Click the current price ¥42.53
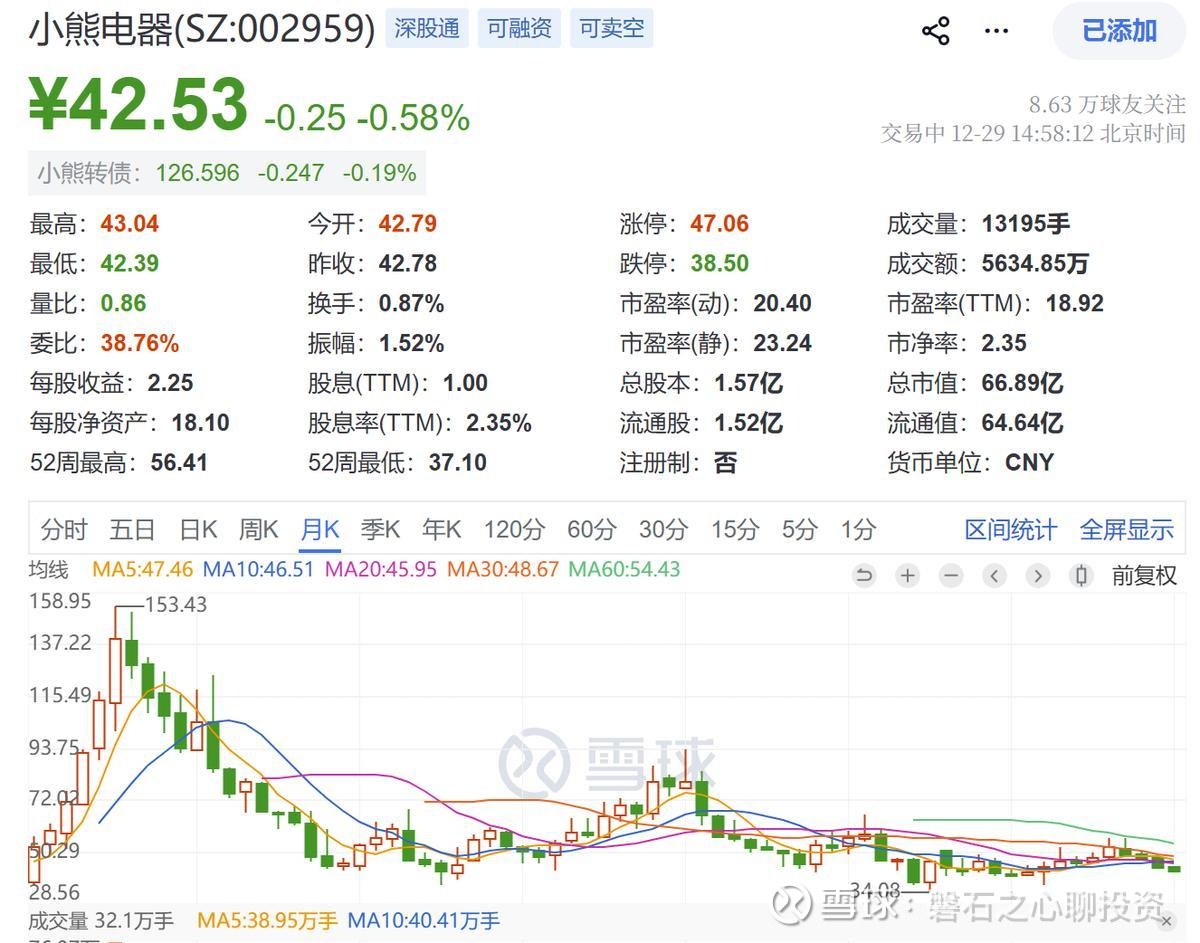 pos(138,104)
